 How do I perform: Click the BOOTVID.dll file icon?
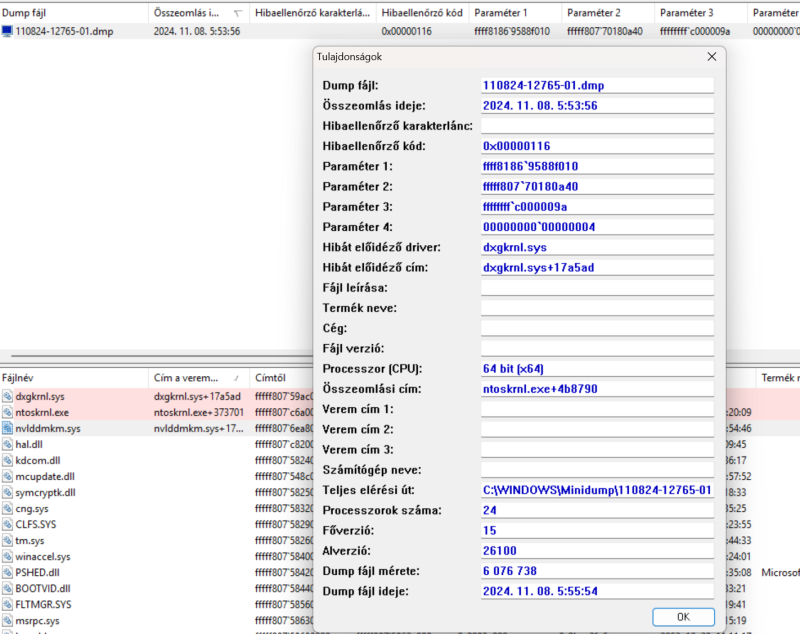tap(7, 589)
